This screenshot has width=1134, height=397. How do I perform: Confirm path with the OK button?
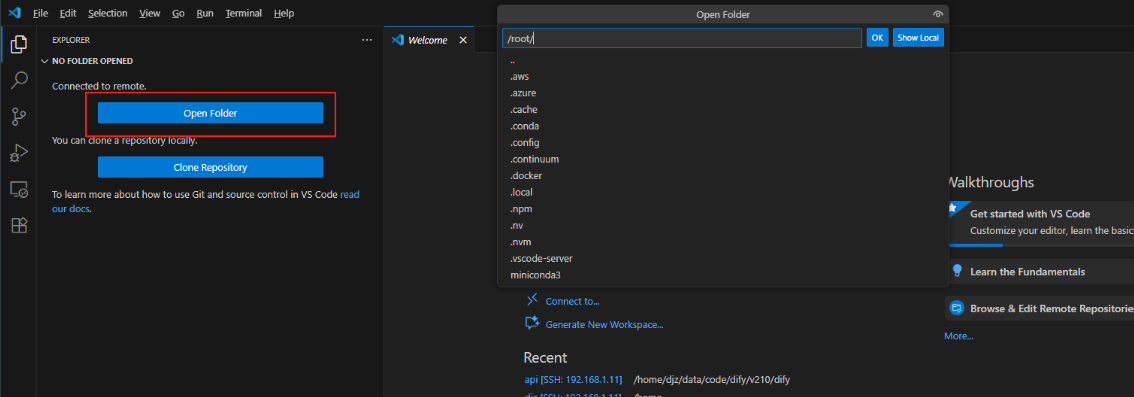pyautogui.click(x=877, y=38)
